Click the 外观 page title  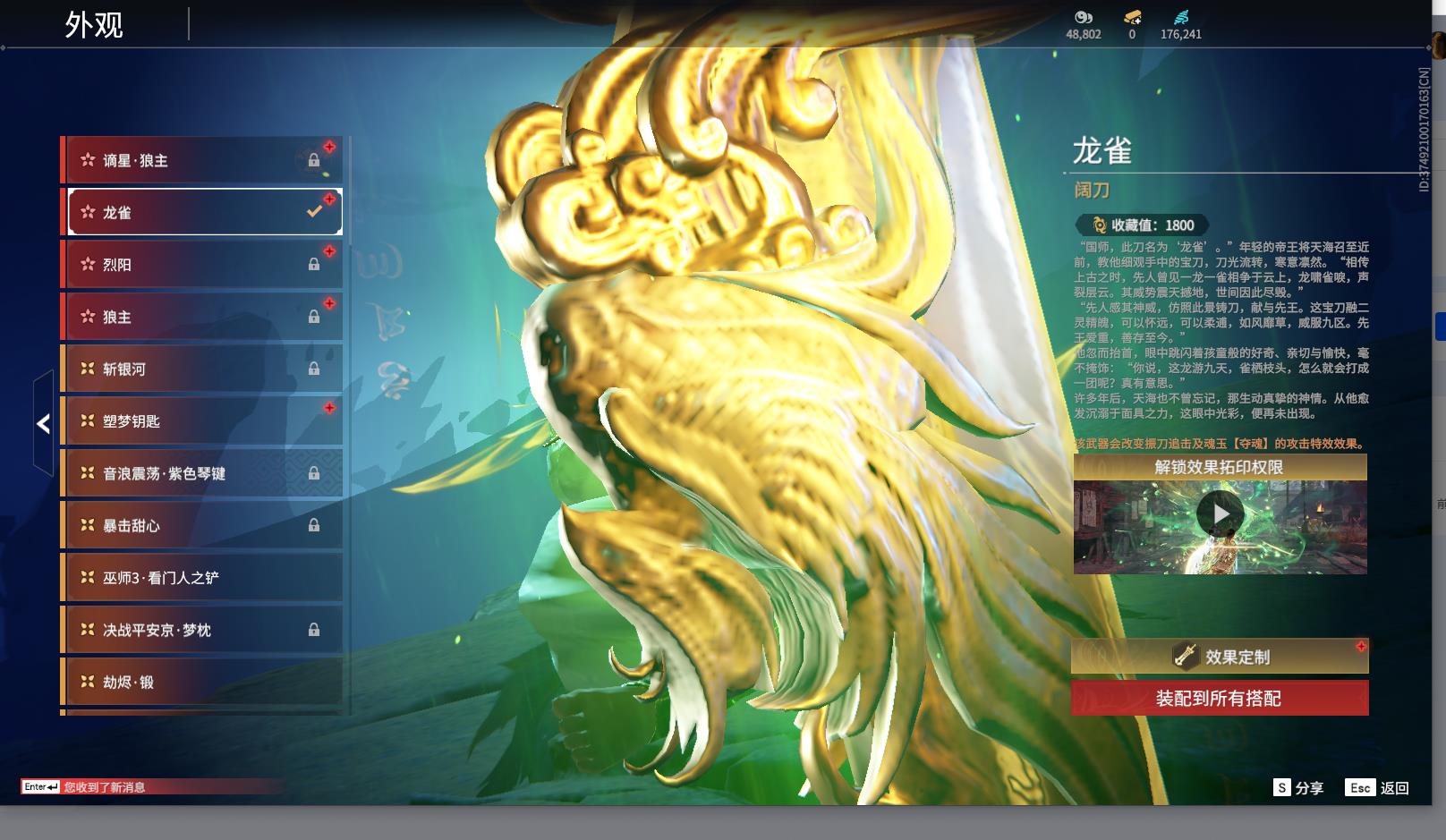[x=94, y=25]
